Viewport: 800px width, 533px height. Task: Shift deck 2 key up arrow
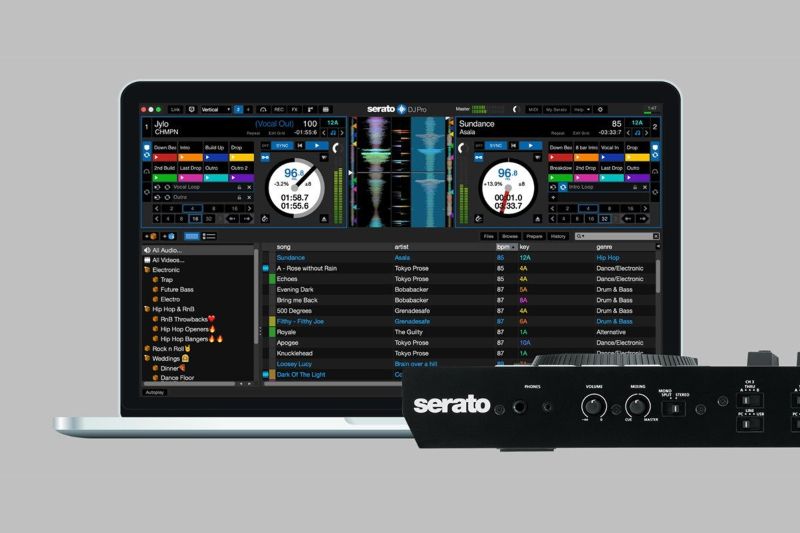[646, 133]
